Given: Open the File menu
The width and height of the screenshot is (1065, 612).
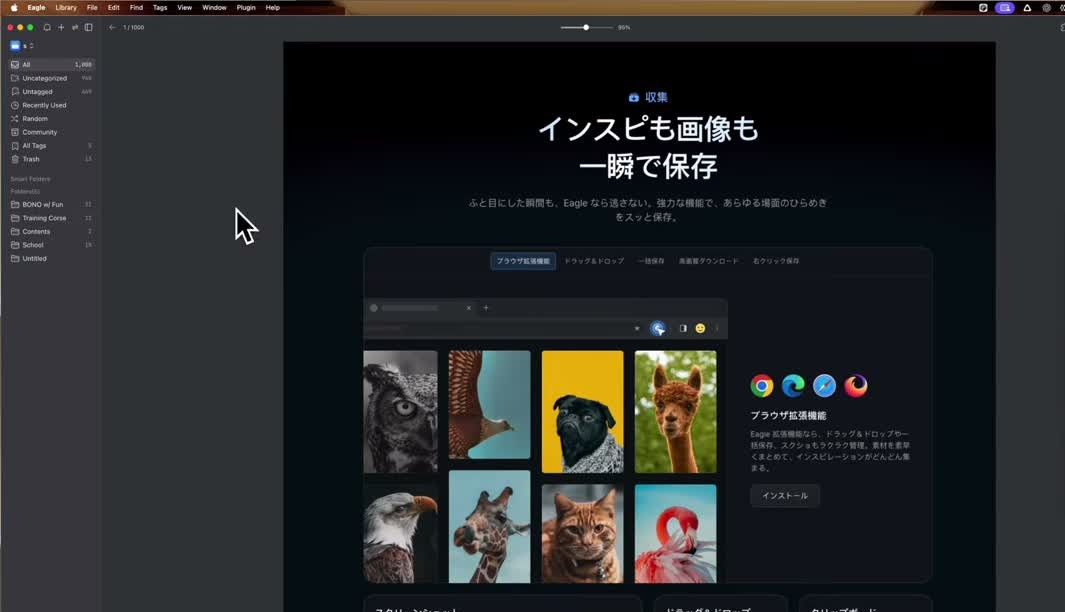Looking at the screenshot, I should pyautogui.click(x=92, y=7).
